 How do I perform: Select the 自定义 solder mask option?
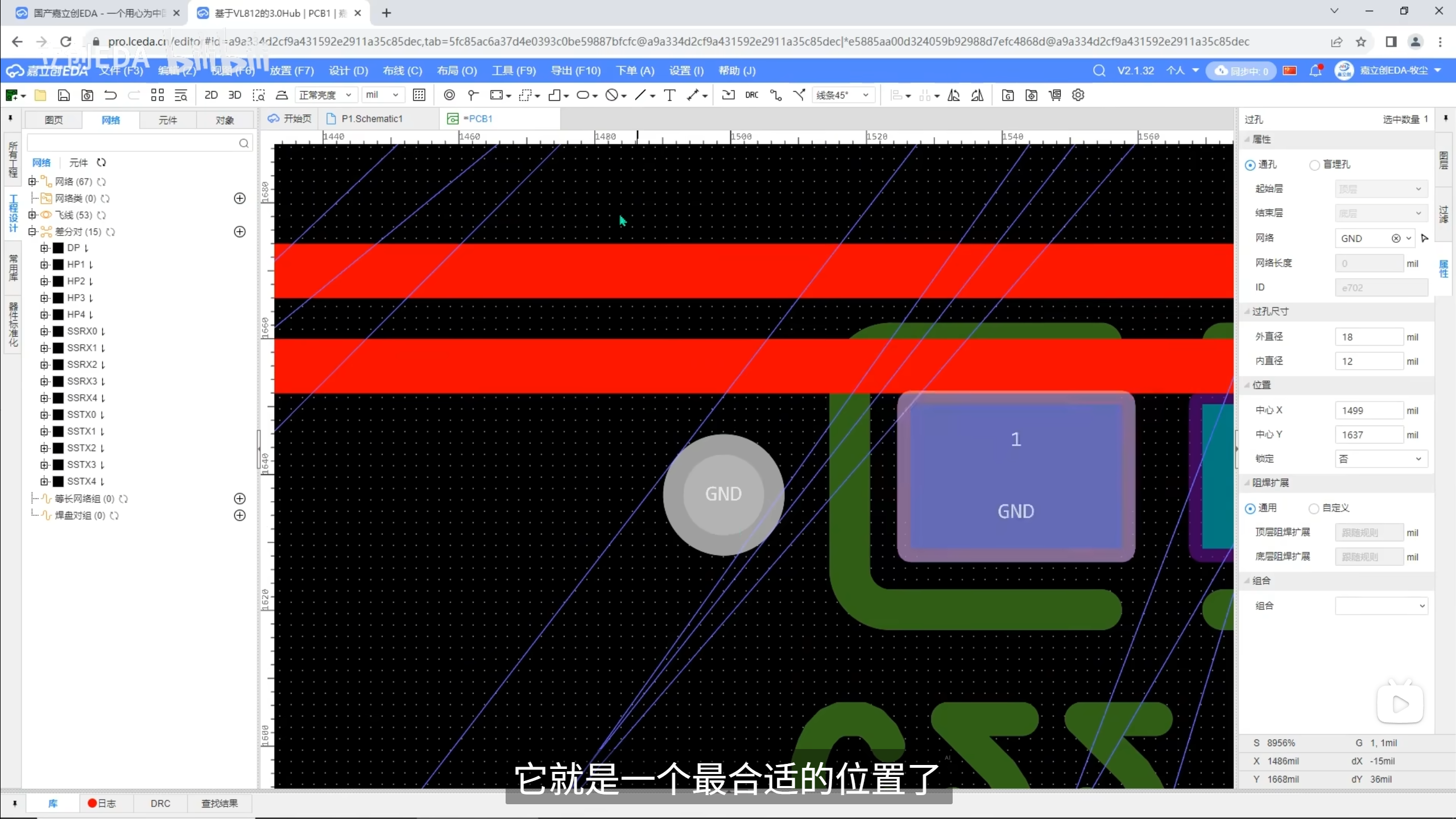point(1314,508)
